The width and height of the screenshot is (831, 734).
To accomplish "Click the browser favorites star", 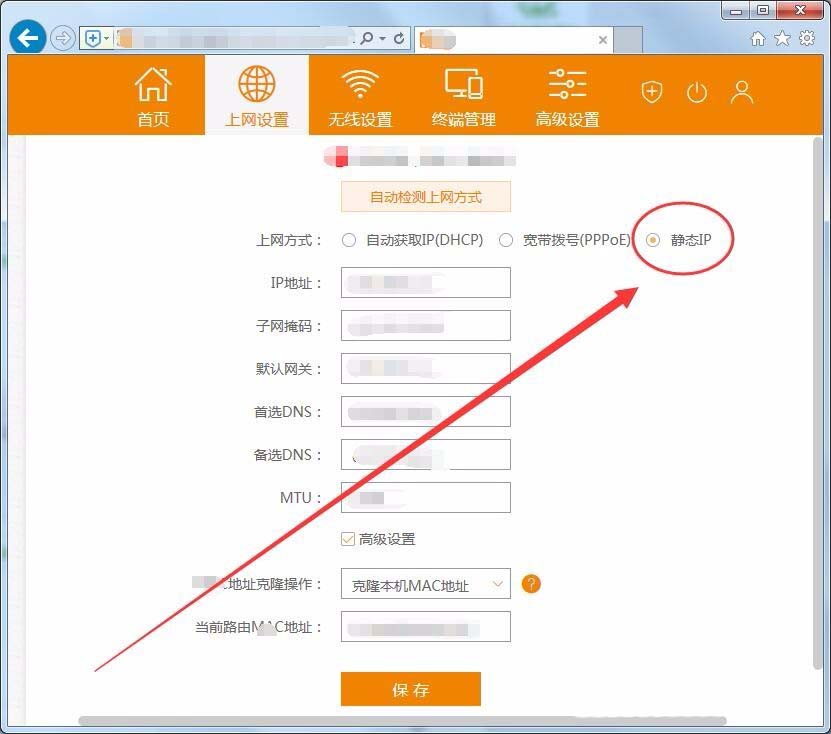I will coord(781,36).
